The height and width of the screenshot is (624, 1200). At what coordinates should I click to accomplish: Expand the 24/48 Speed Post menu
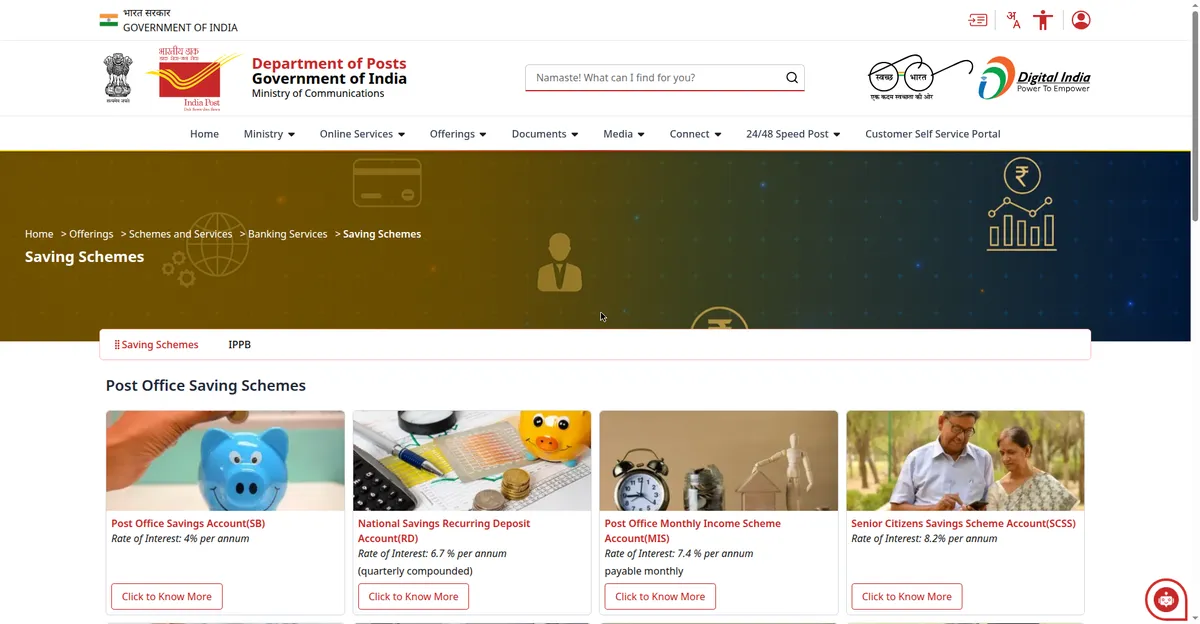(793, 134)
